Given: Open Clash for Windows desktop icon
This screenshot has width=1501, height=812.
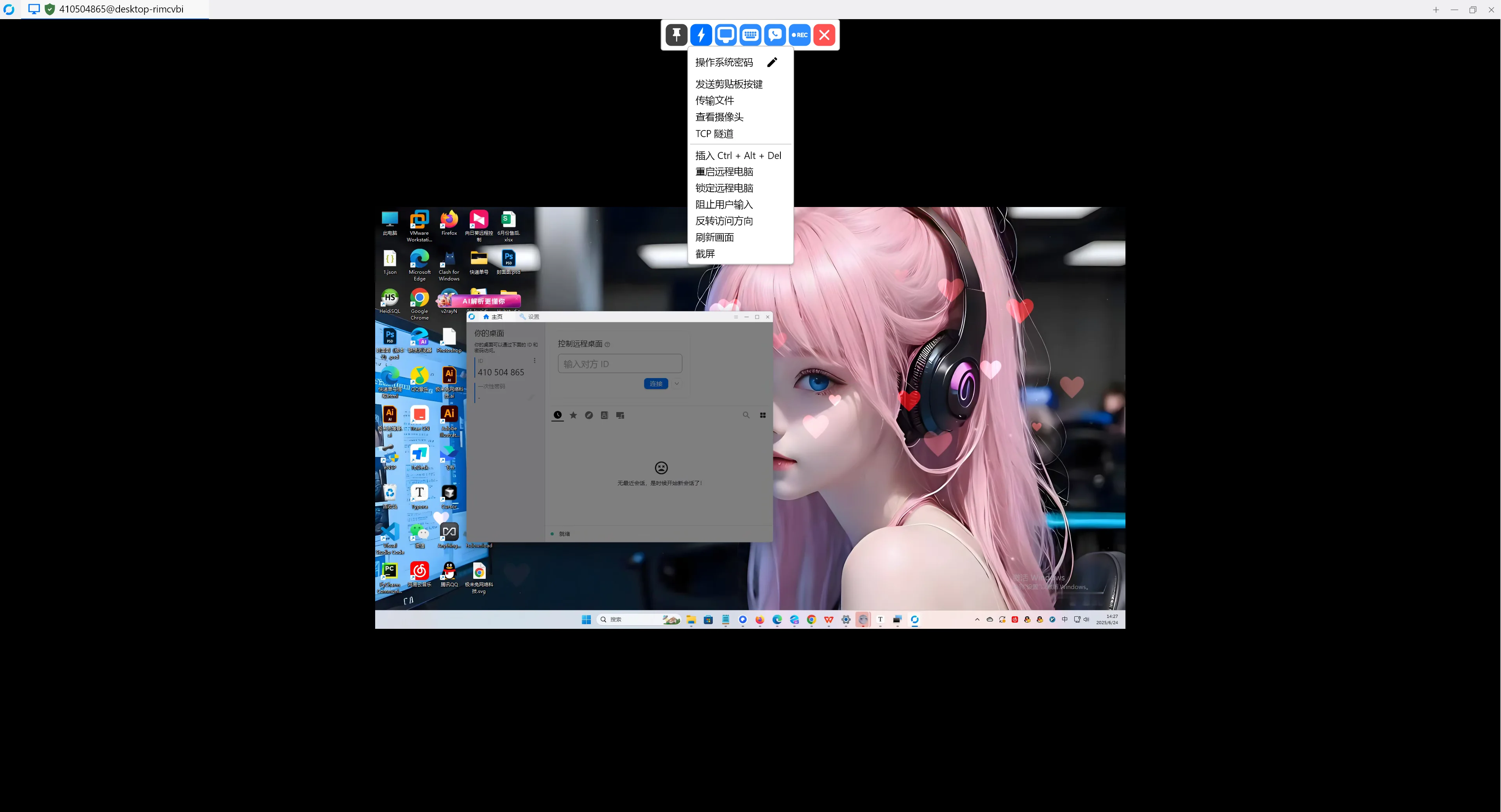Looking at the screenshot, I should 449,265.
